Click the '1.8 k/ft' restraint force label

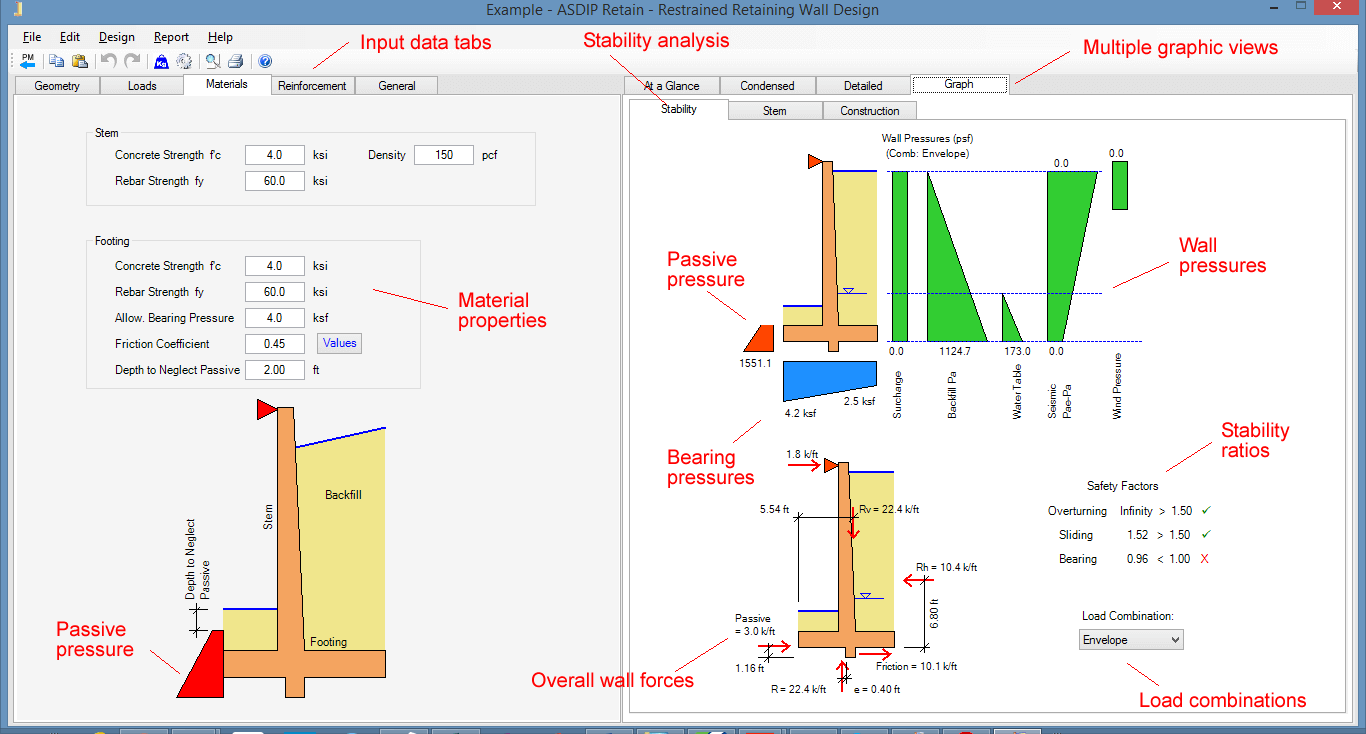[802, 454]
